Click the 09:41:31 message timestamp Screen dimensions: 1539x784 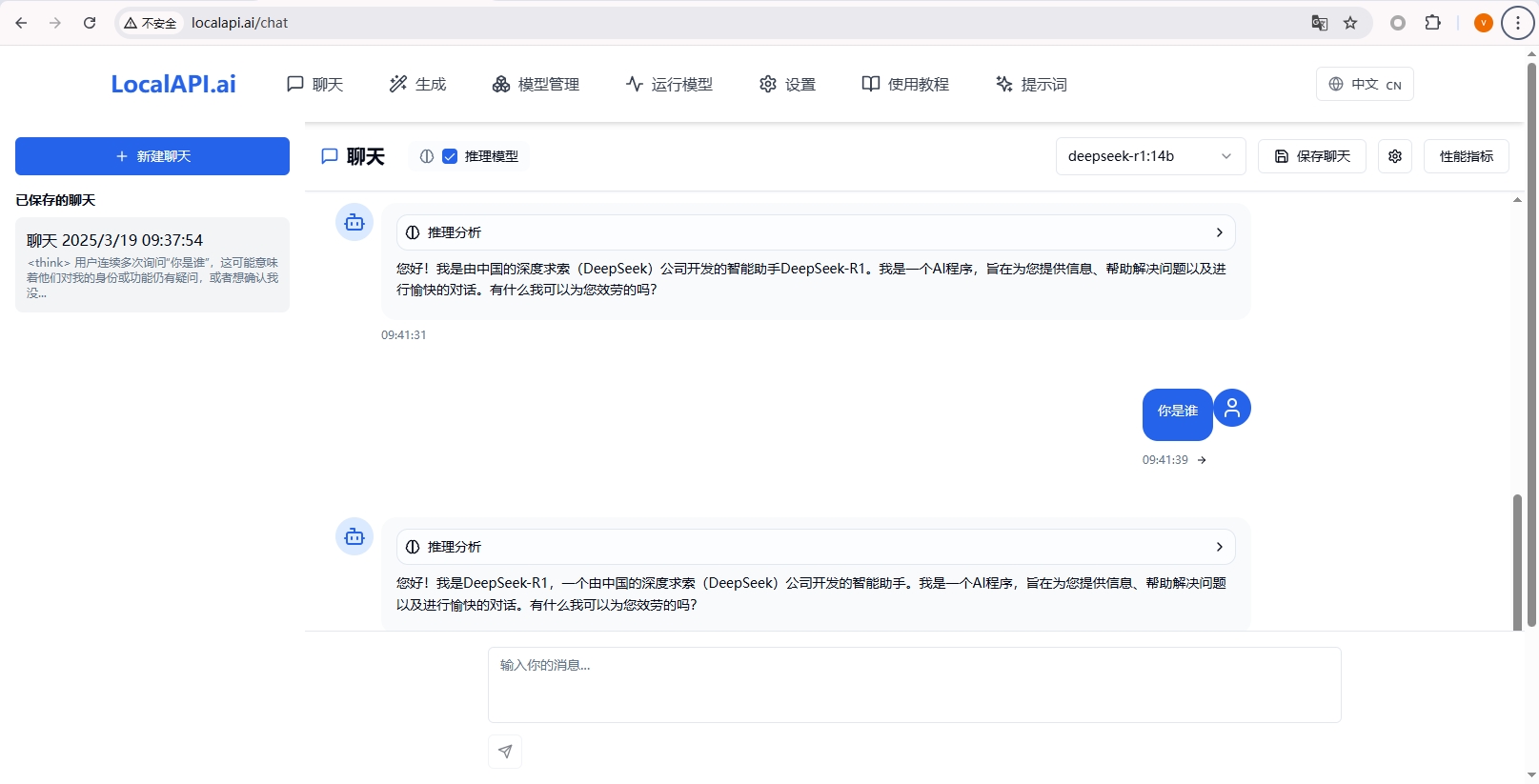[404, 335]
